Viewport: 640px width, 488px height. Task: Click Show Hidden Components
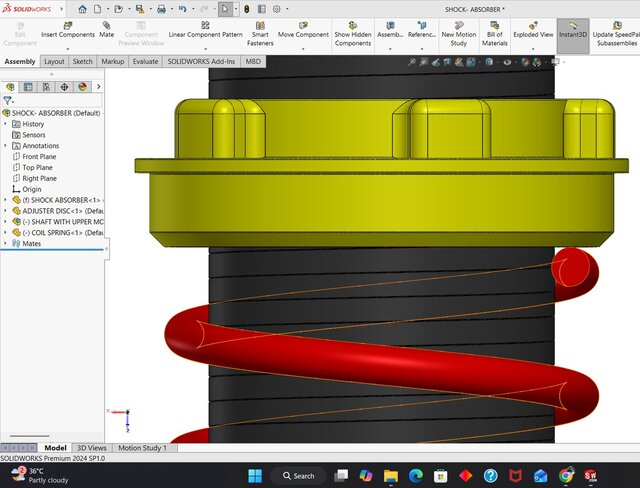click(353, 33)
